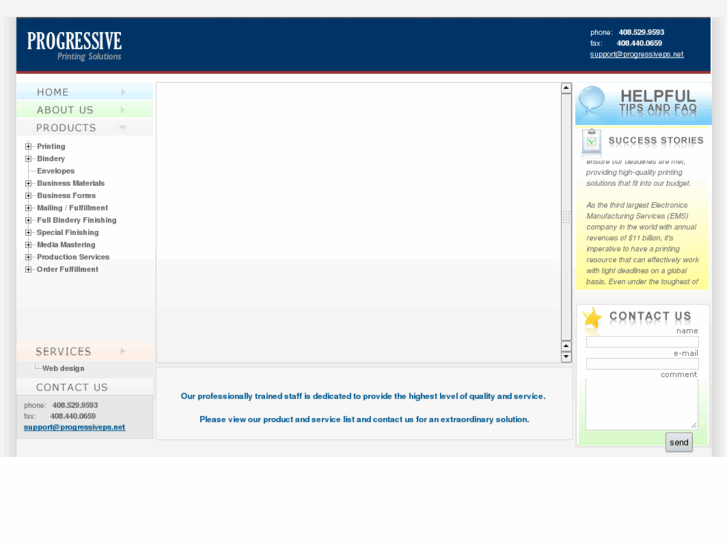Open the Success Stories heading

(656, 140)
